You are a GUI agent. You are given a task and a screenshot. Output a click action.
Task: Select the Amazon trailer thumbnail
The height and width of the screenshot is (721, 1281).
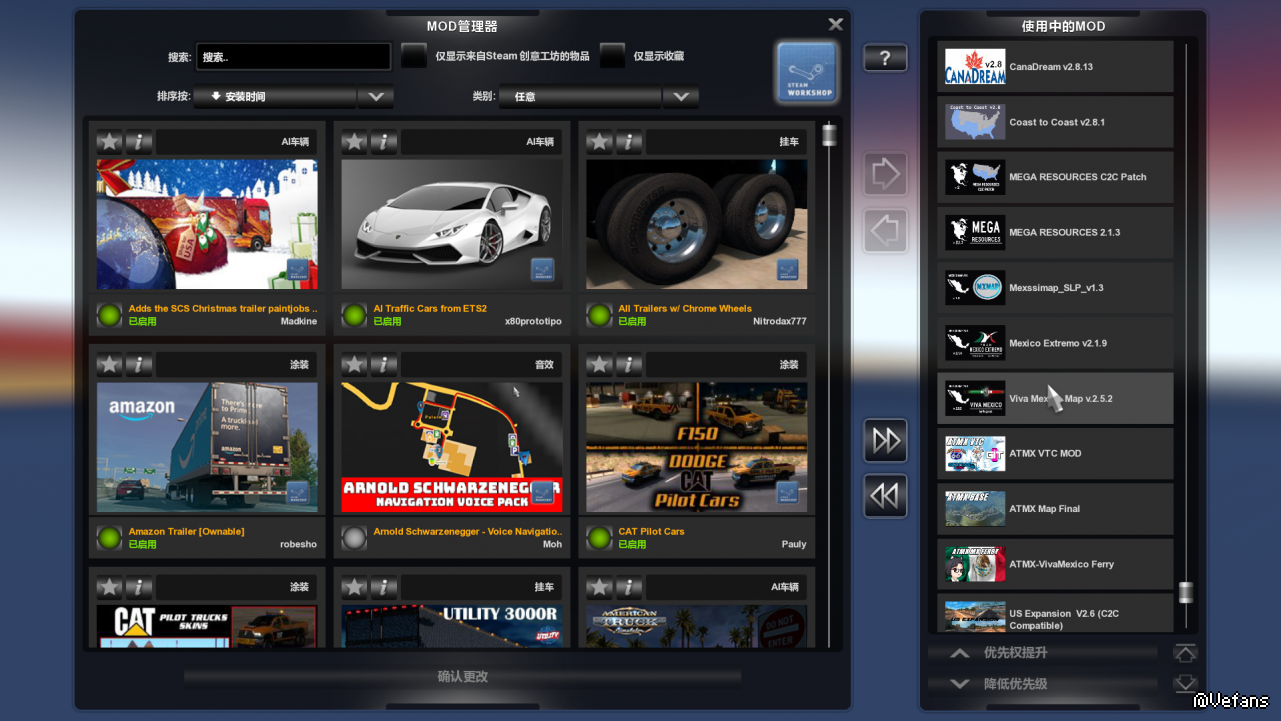(207, 447)
